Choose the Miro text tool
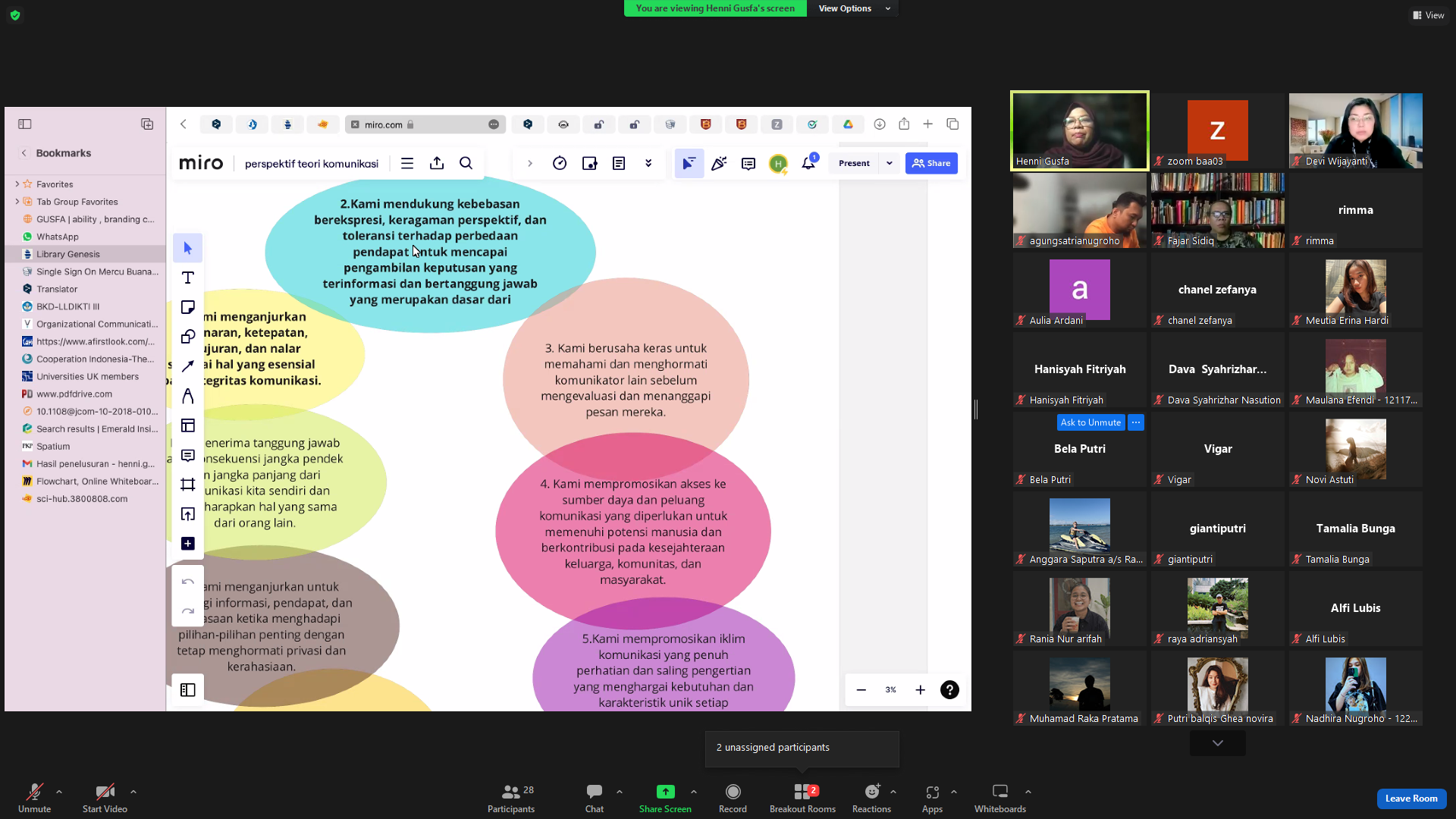The height and width of the screenshot is (819, 1456). pos(188,278)
